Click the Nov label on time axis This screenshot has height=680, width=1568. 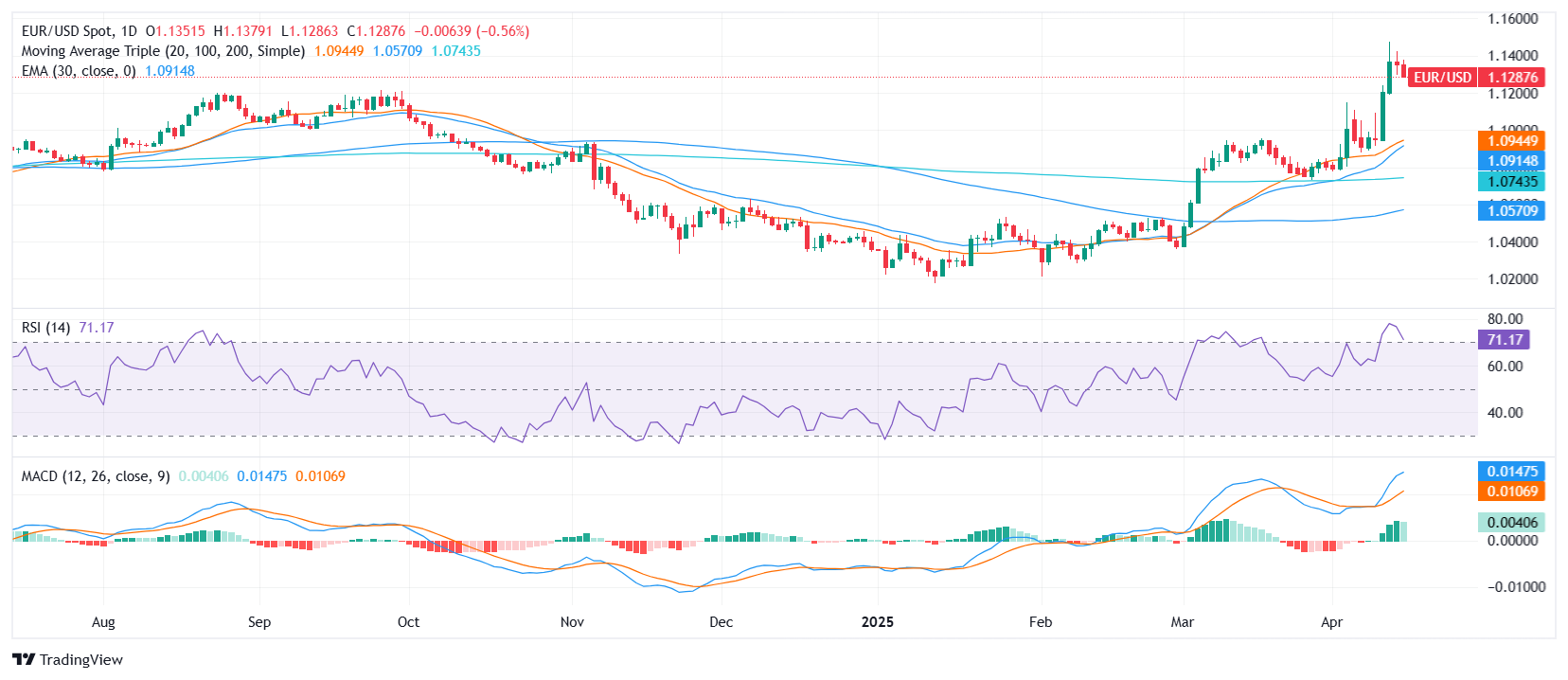point(572,622)
